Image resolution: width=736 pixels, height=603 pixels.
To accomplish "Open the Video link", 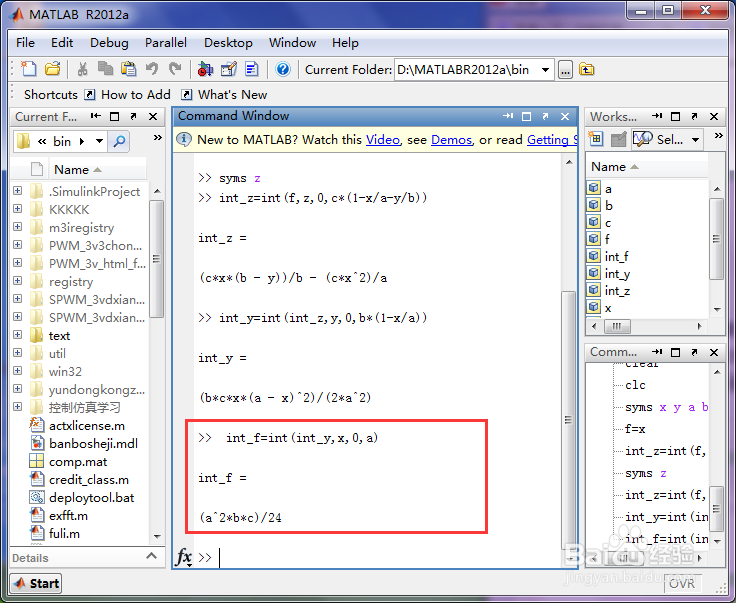I will click(x=383, y=140).
